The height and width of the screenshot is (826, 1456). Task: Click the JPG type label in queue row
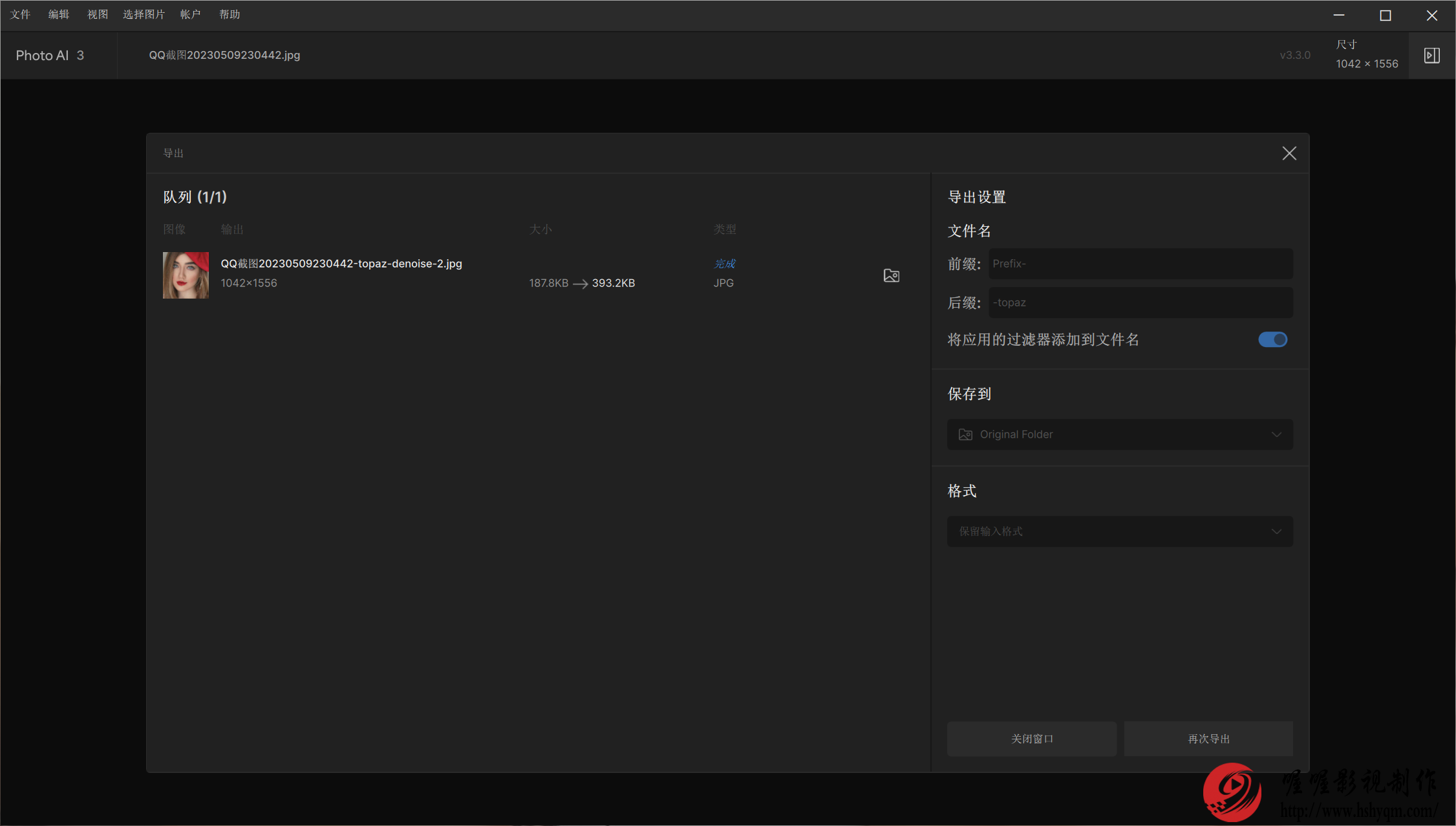click(723, 283)
